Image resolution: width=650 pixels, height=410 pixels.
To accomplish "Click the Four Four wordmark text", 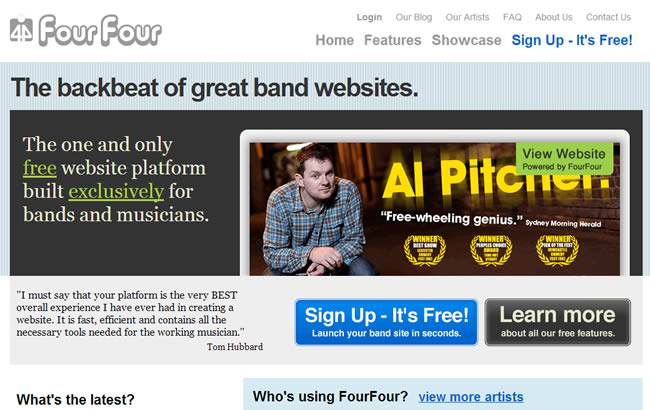I will tap(100, 30).
